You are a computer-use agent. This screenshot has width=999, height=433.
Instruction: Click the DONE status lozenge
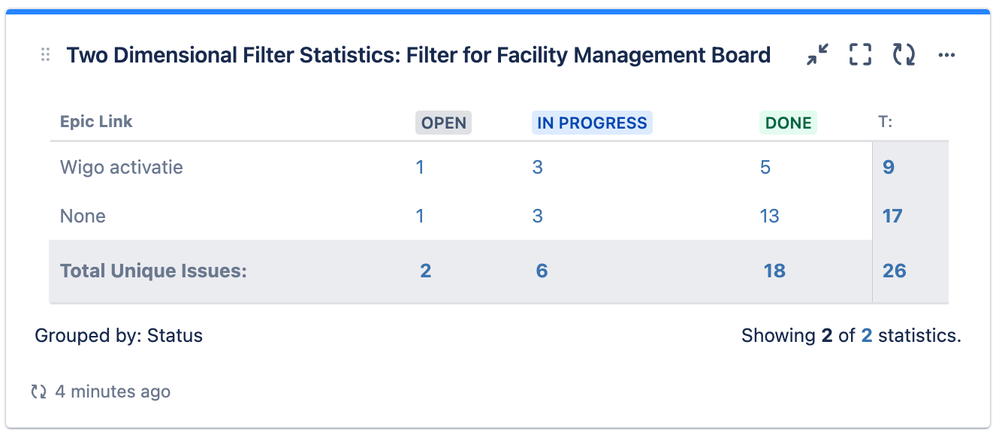(x=788, y=123)
